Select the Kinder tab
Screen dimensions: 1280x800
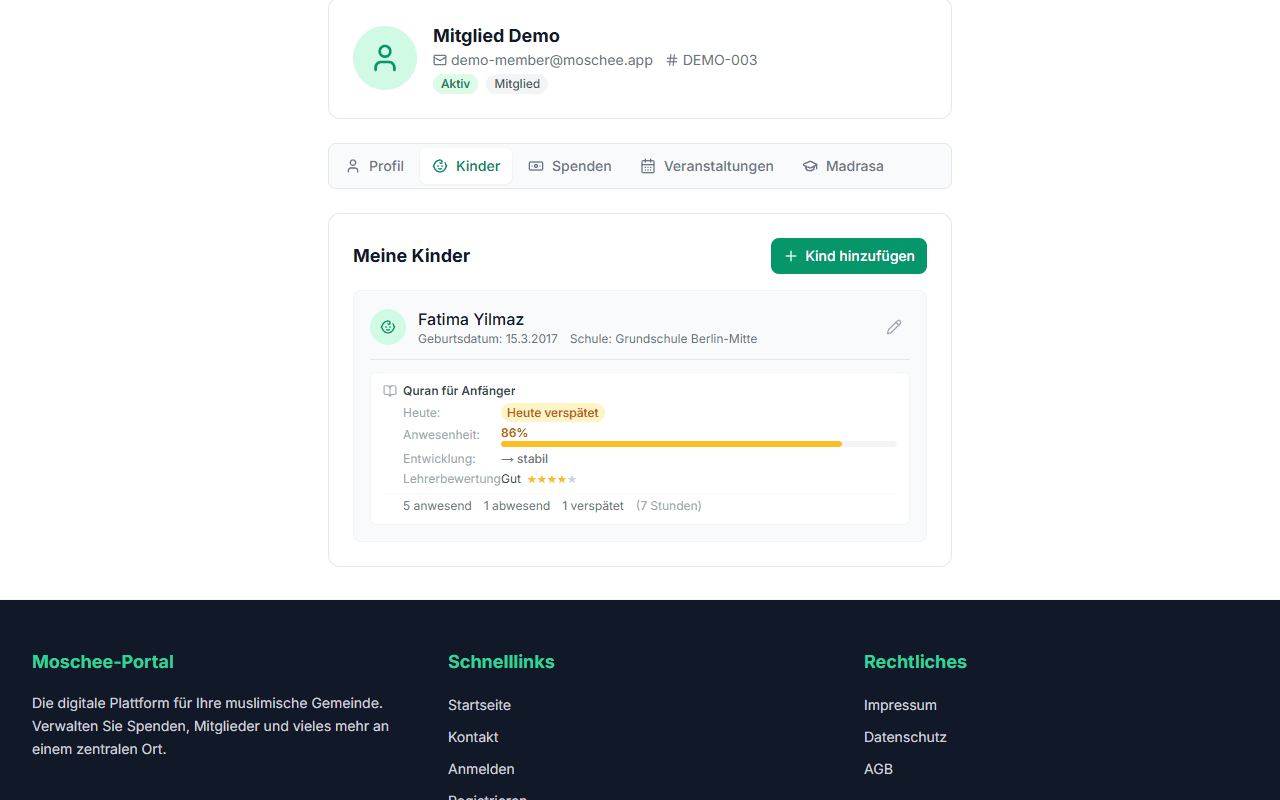pyautogui.click(x=466, y=166)
